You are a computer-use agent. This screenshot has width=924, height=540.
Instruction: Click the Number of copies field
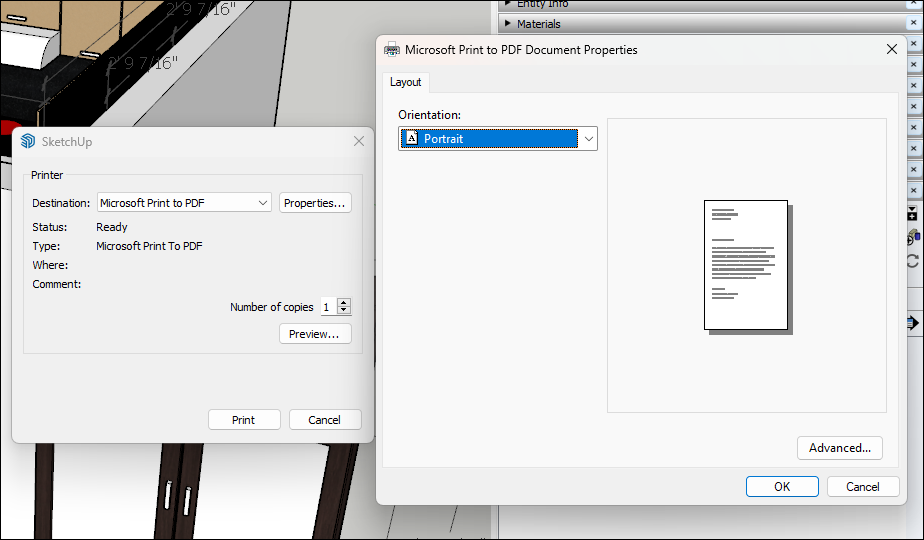(328, 307)
